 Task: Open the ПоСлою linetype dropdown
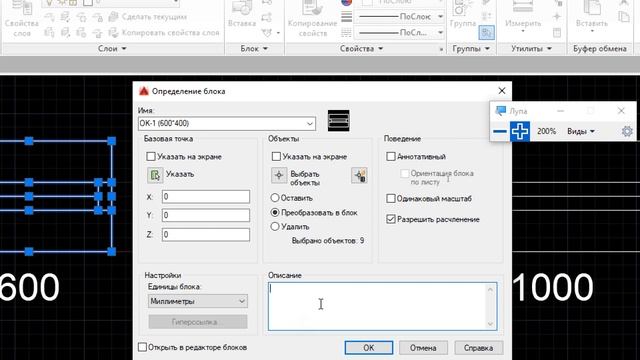[440, 17]
